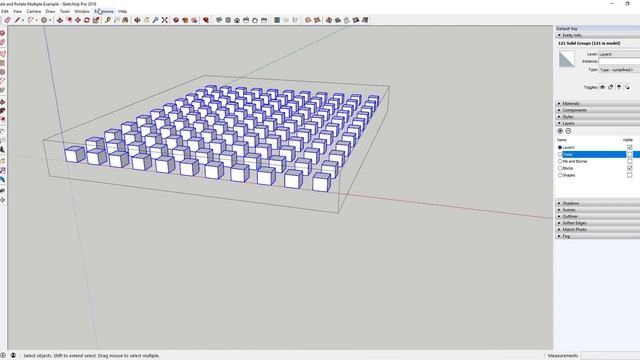
Task: Click the Zoom Extents icon
Action: [x=164, y=20]
